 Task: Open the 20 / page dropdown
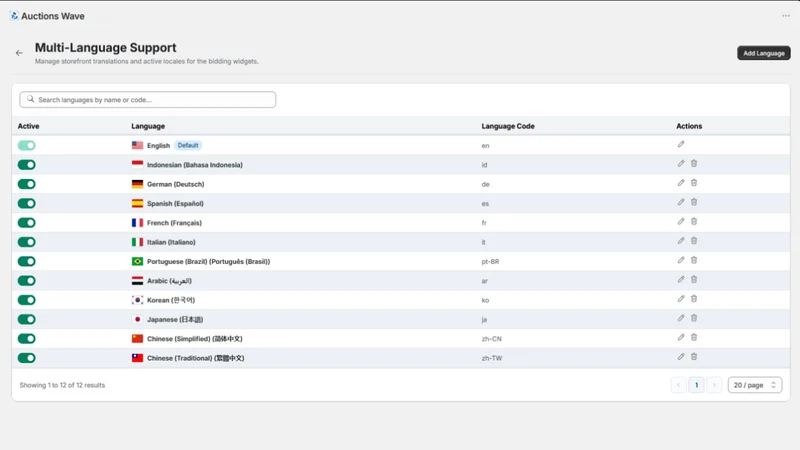pos(755,385)
